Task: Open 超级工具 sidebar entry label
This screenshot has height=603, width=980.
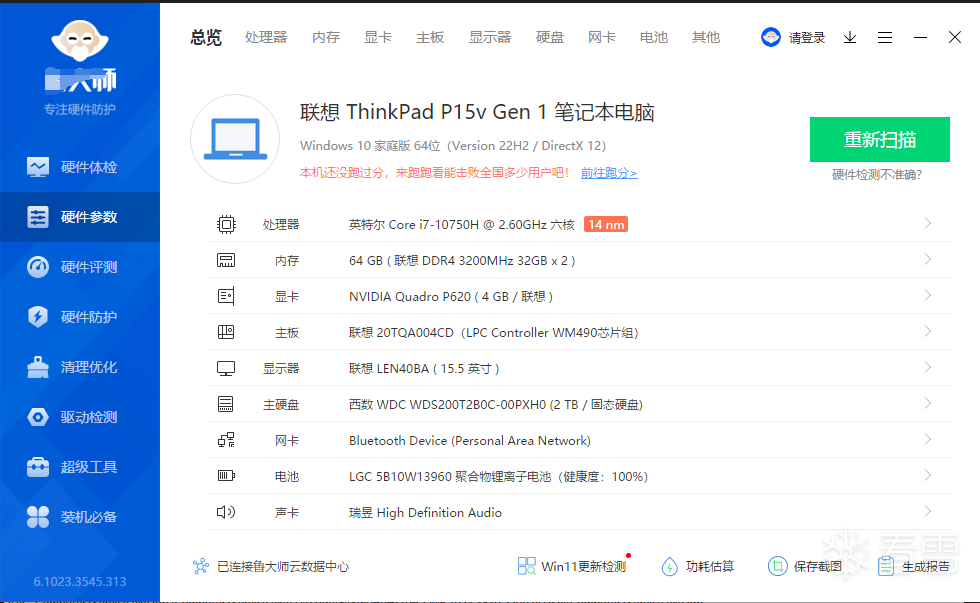Action: point(89,467)
